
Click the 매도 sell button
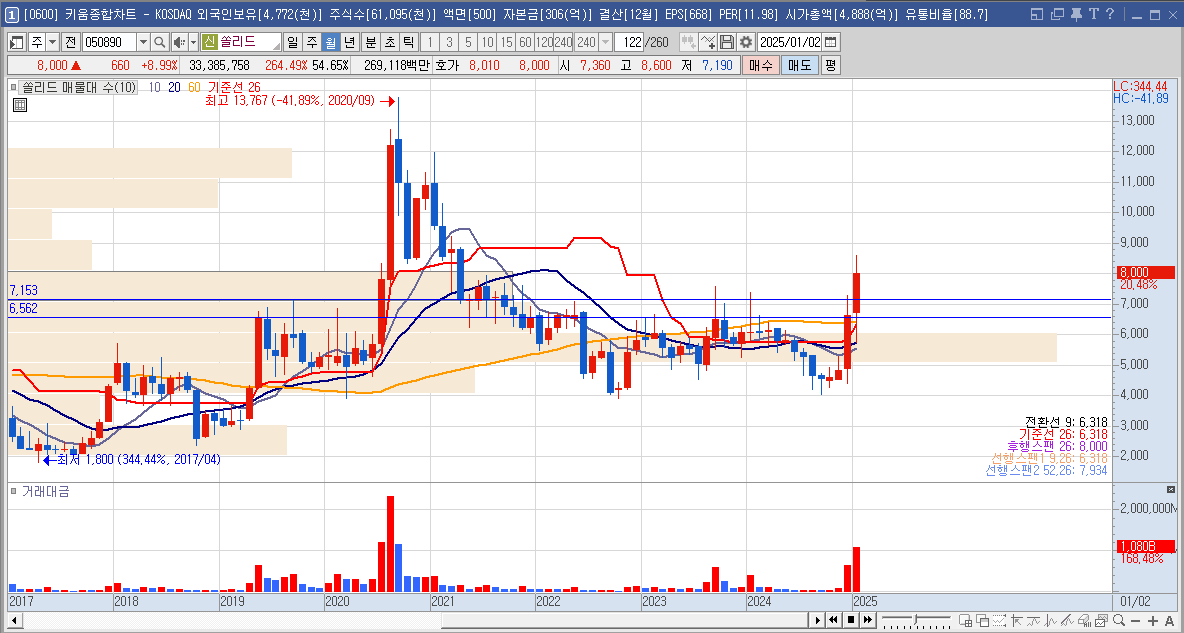tap(799, 65)
